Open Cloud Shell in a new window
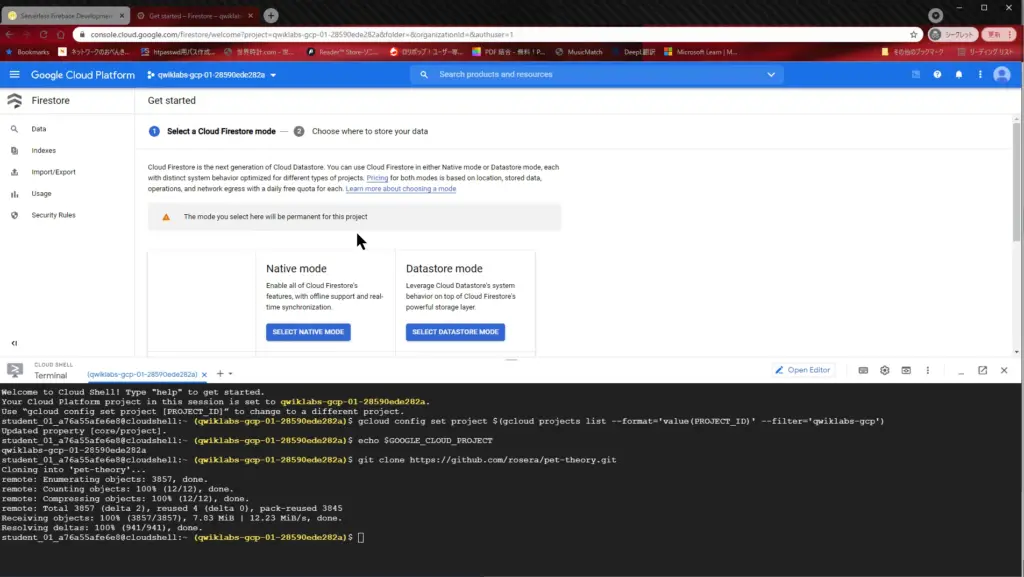The image size is (1024, 577). tap(982, 370)
